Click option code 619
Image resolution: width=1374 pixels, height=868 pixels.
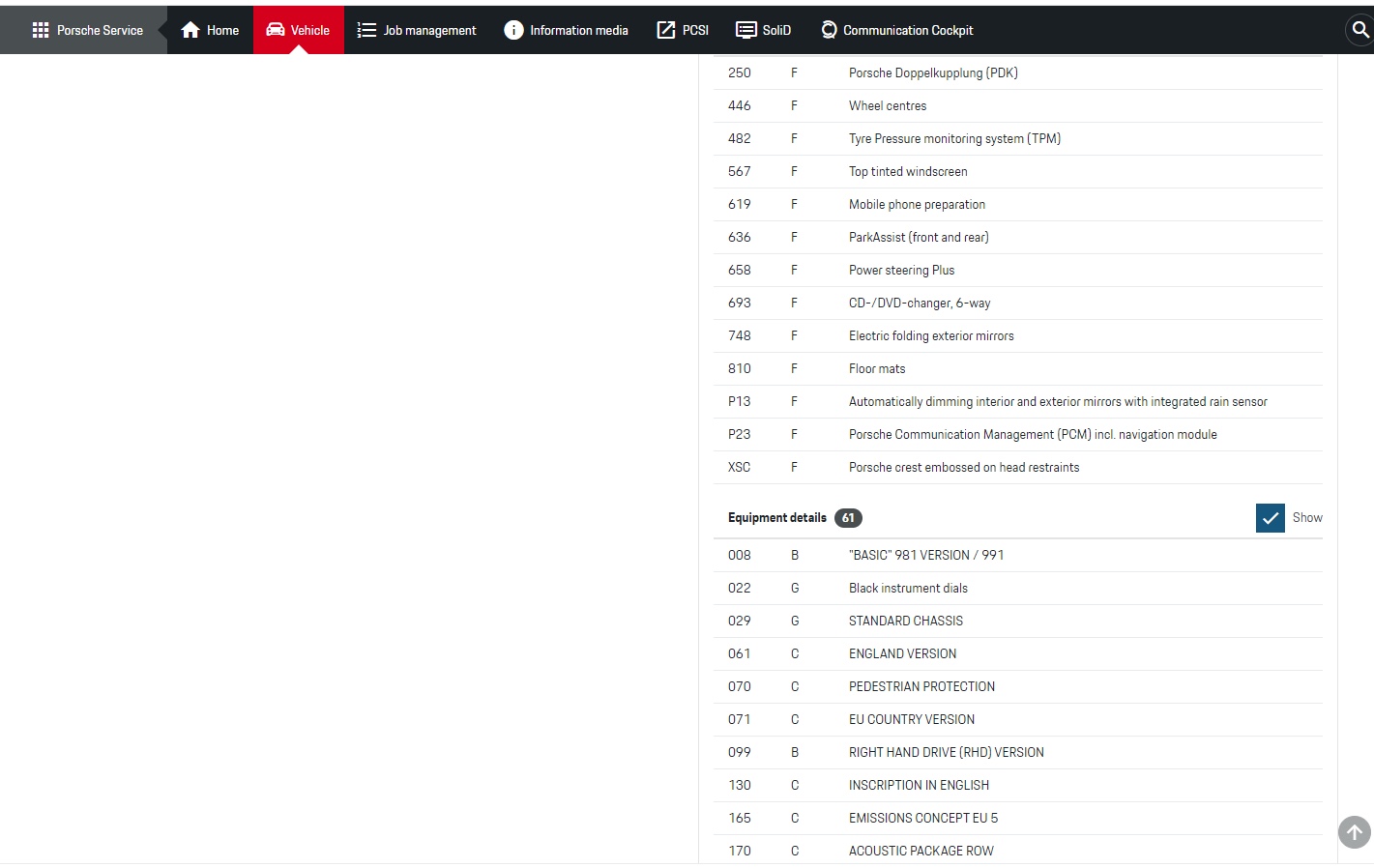point(740,204)
